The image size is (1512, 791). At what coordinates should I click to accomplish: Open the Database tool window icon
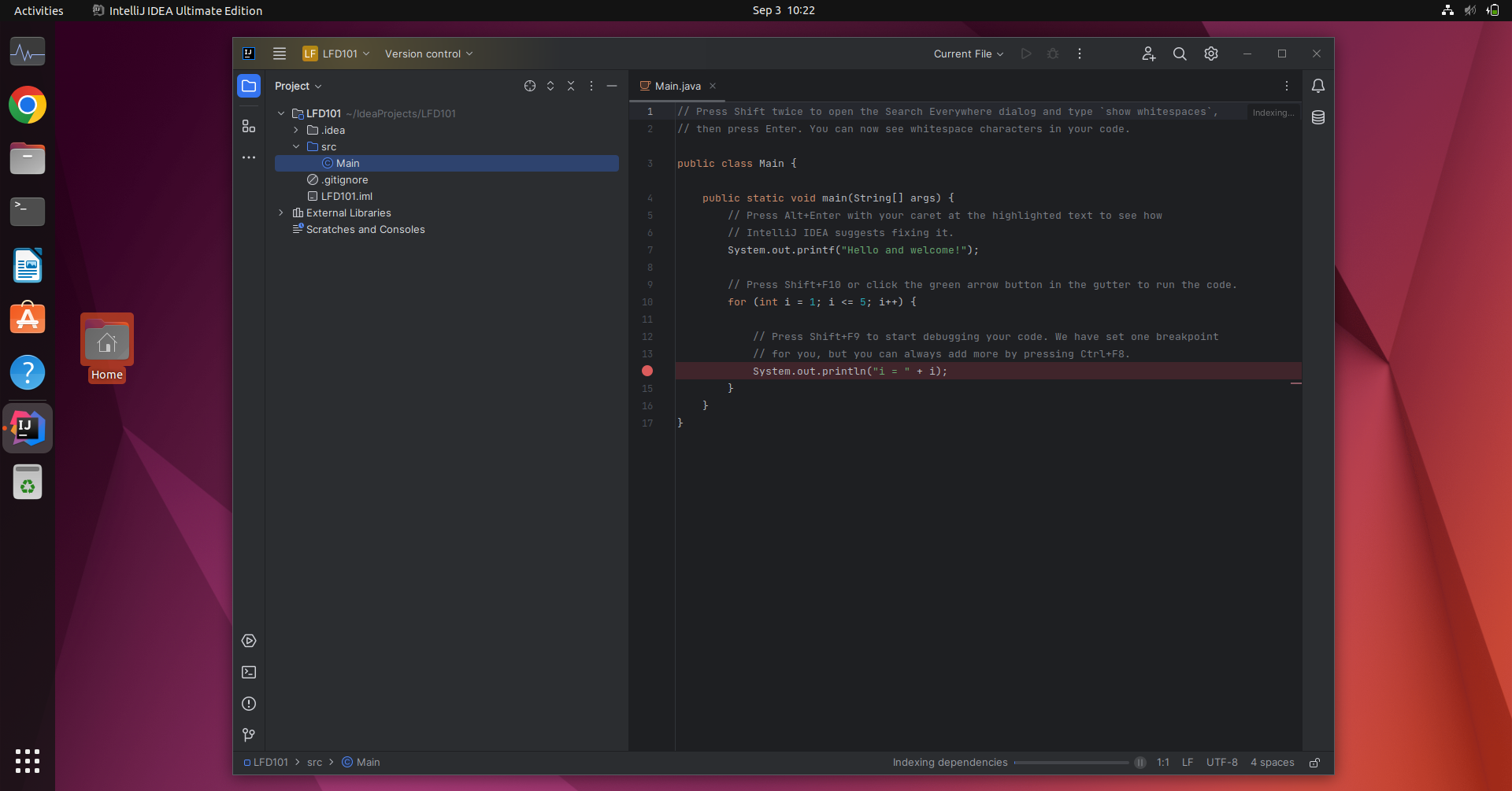(x=1319, y=117)
